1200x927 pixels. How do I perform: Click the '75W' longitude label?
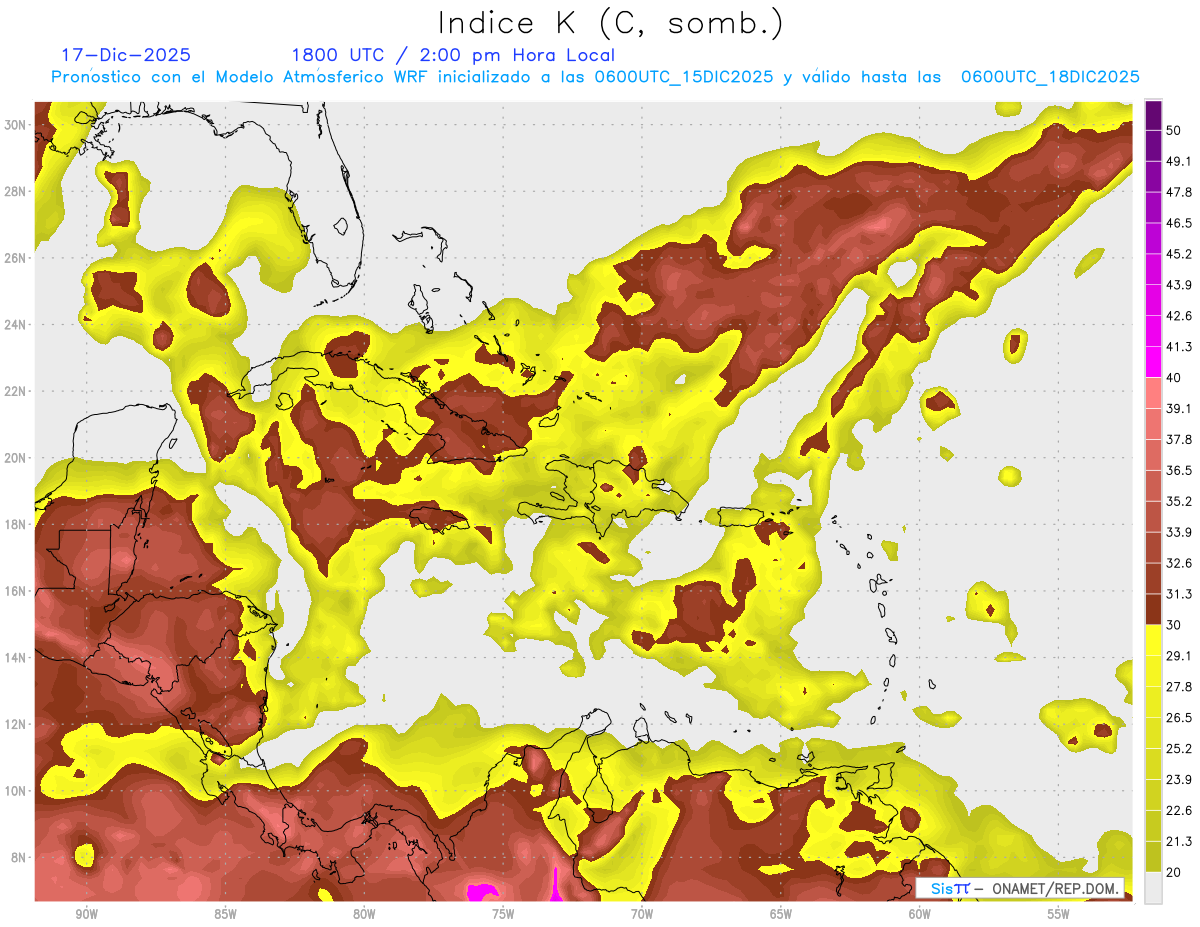(503, 914)
